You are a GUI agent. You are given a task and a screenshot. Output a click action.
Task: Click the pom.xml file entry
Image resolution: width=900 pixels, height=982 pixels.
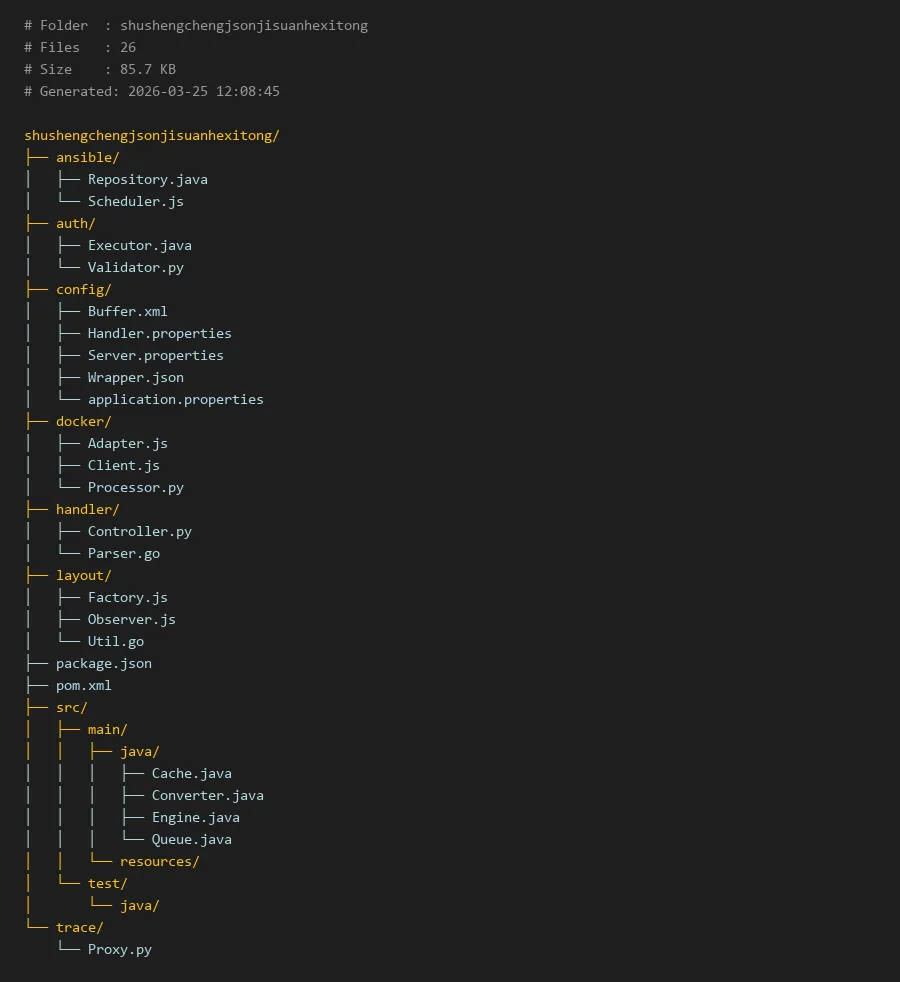[83, 685]
